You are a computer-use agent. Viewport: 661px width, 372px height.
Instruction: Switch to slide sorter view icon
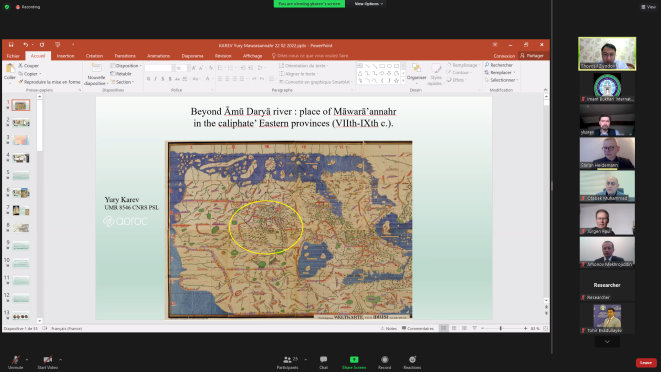click(454, 328)
